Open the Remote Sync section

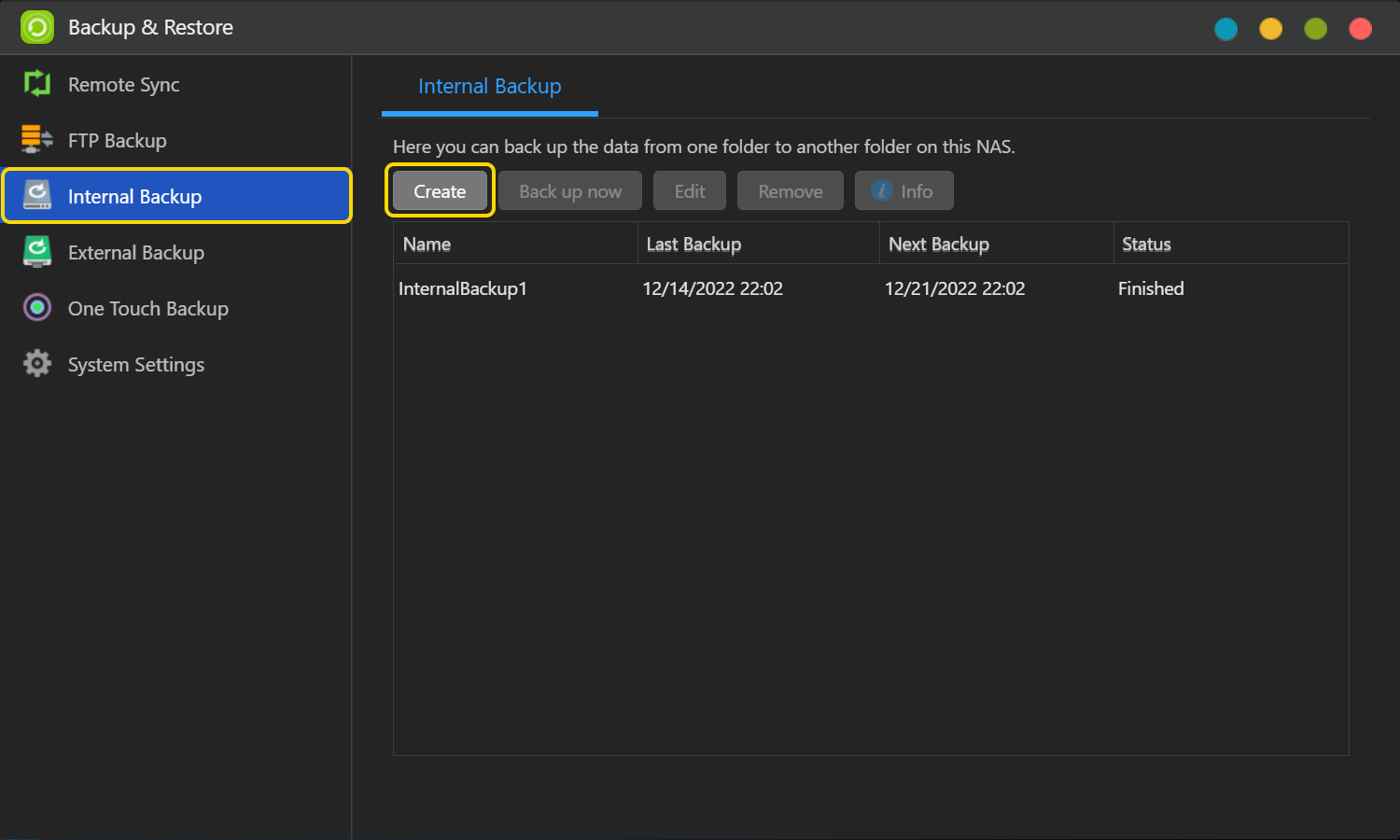tap(123, 85)
